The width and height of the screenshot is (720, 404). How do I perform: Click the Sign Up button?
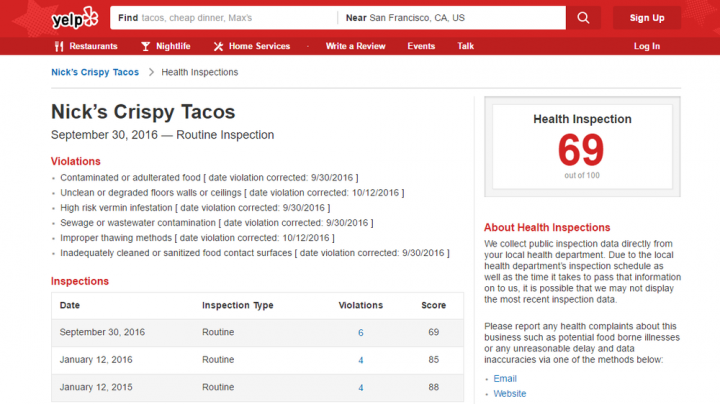click(647, 18)
